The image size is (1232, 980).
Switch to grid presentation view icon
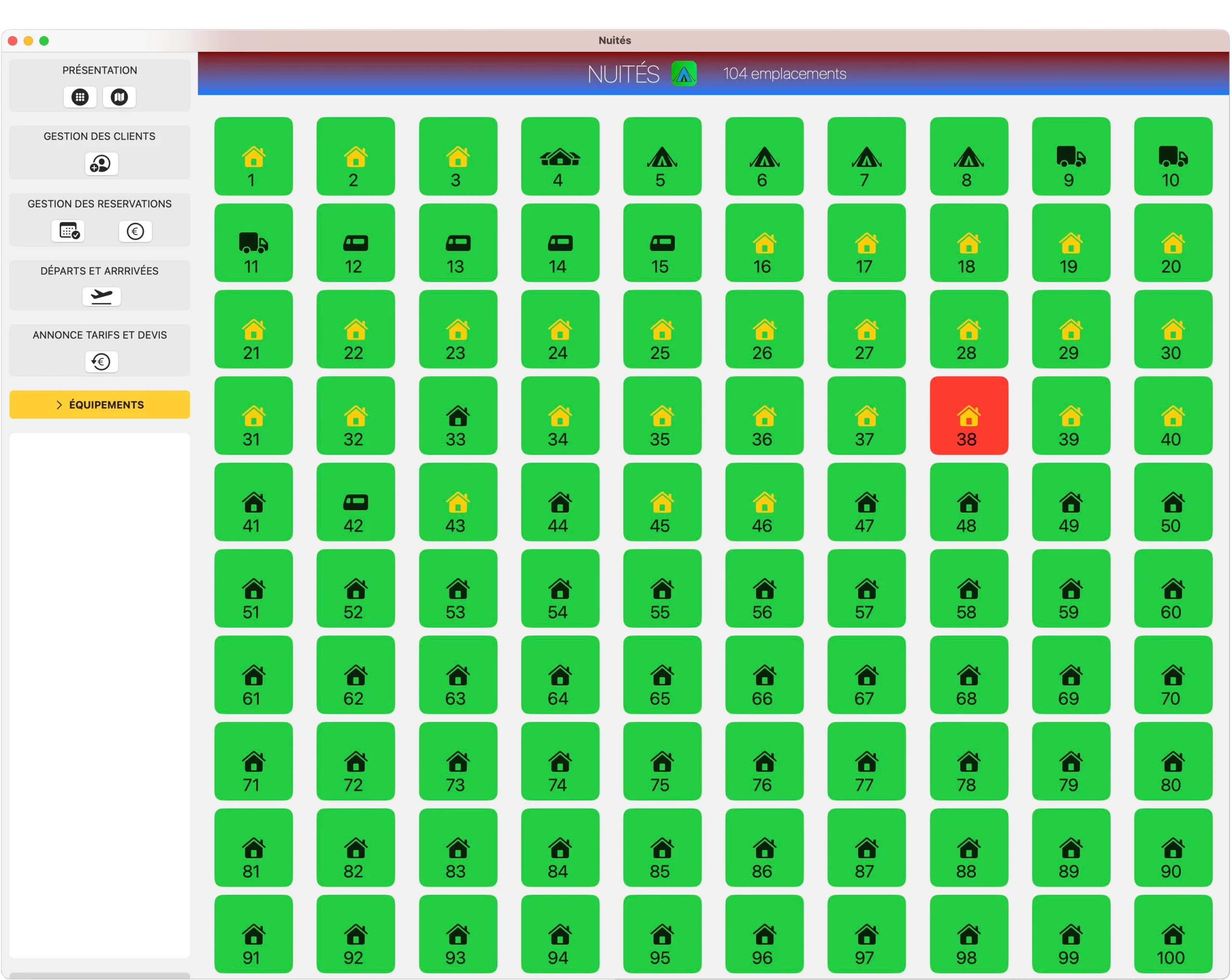coord(80,97)
